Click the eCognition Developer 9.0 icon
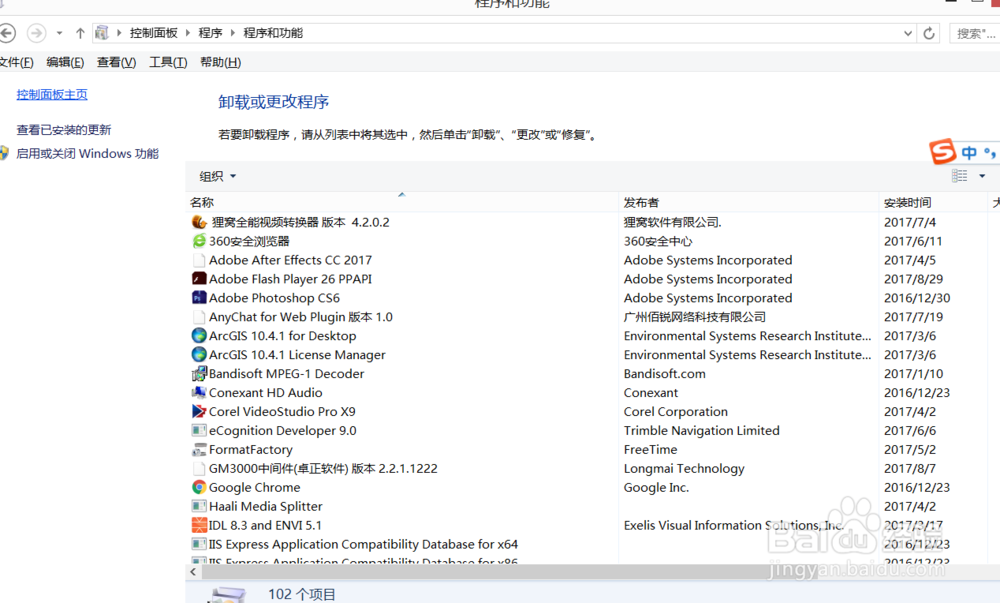The image size is (1000, 603). 199,430
